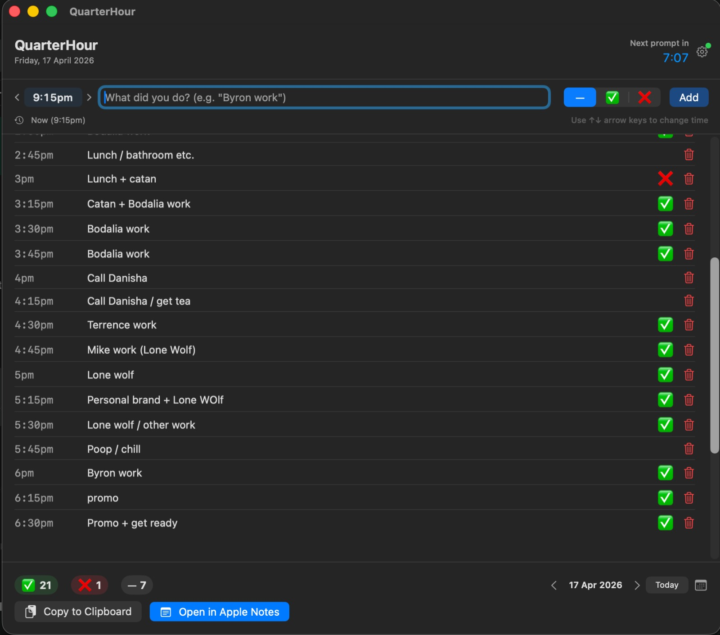Click the 4:45pm time label

[x=34, y=350]
